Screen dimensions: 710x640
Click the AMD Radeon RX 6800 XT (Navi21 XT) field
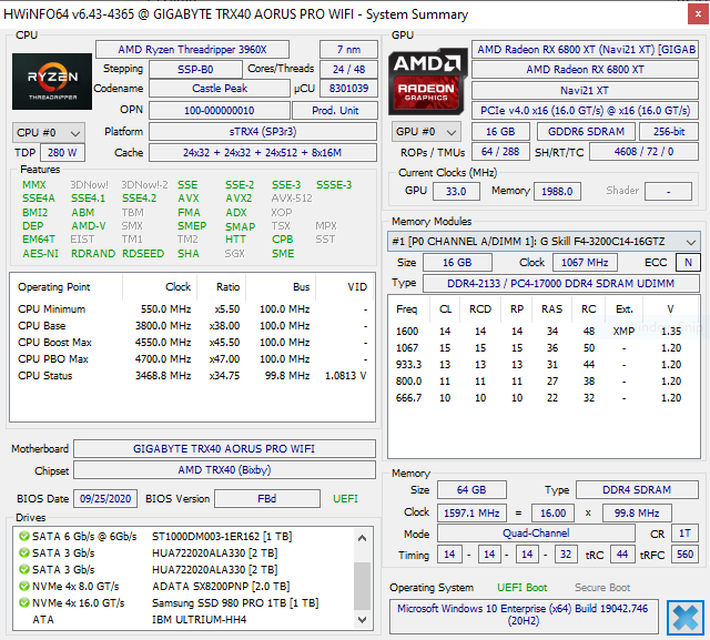[x=585, y=49]
